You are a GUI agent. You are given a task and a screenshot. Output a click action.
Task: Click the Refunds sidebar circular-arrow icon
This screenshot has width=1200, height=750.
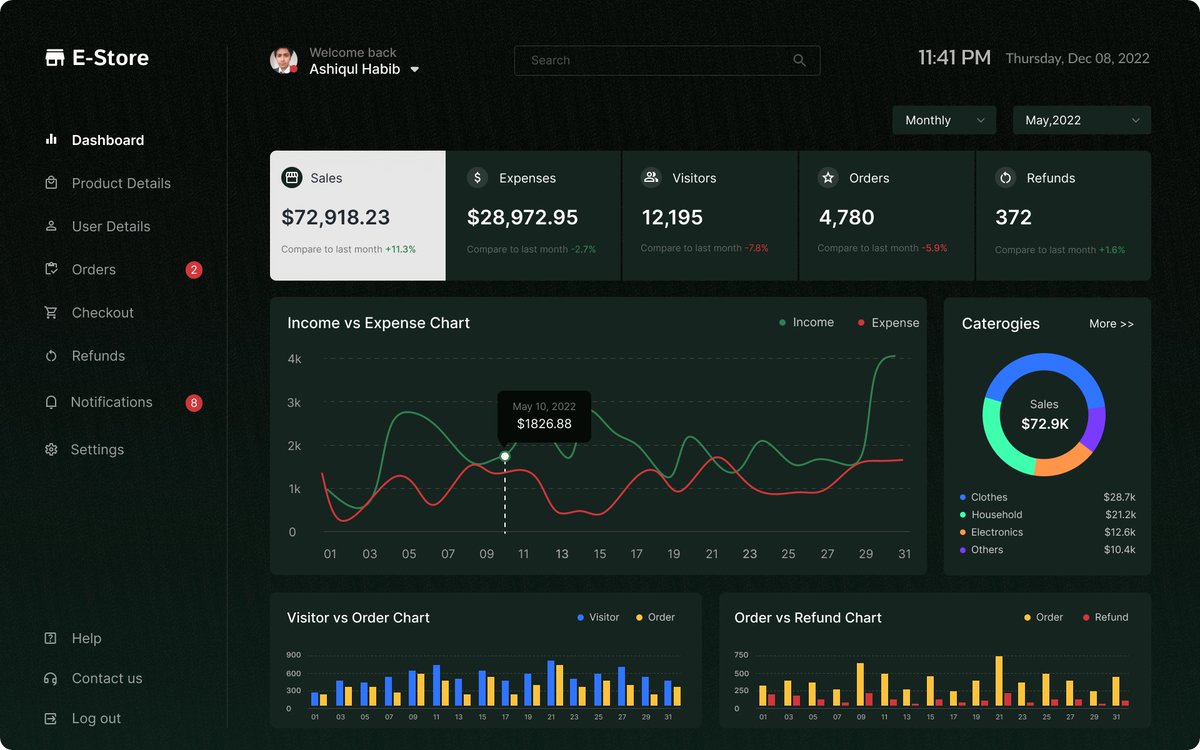point(51,356)
